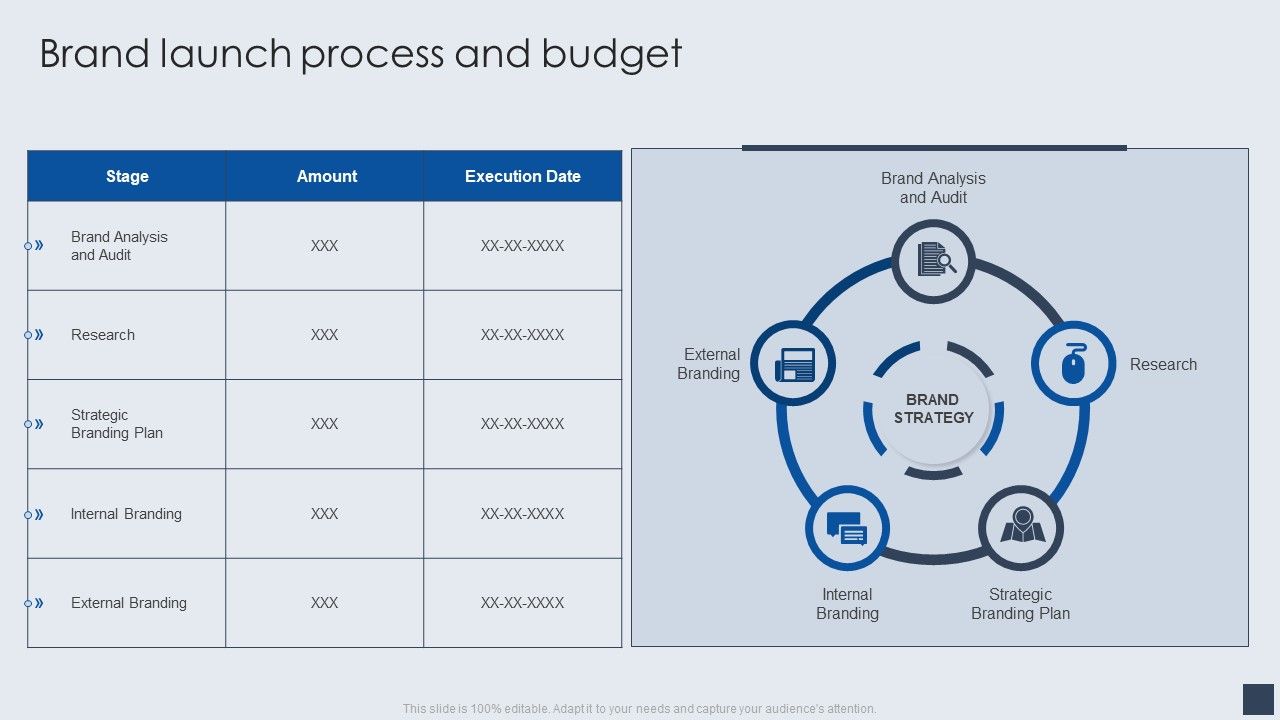Viewport: 1280px width, 720px height.
Task: Click the dark square in the bottom corner
Action: tap(1258, 699)
